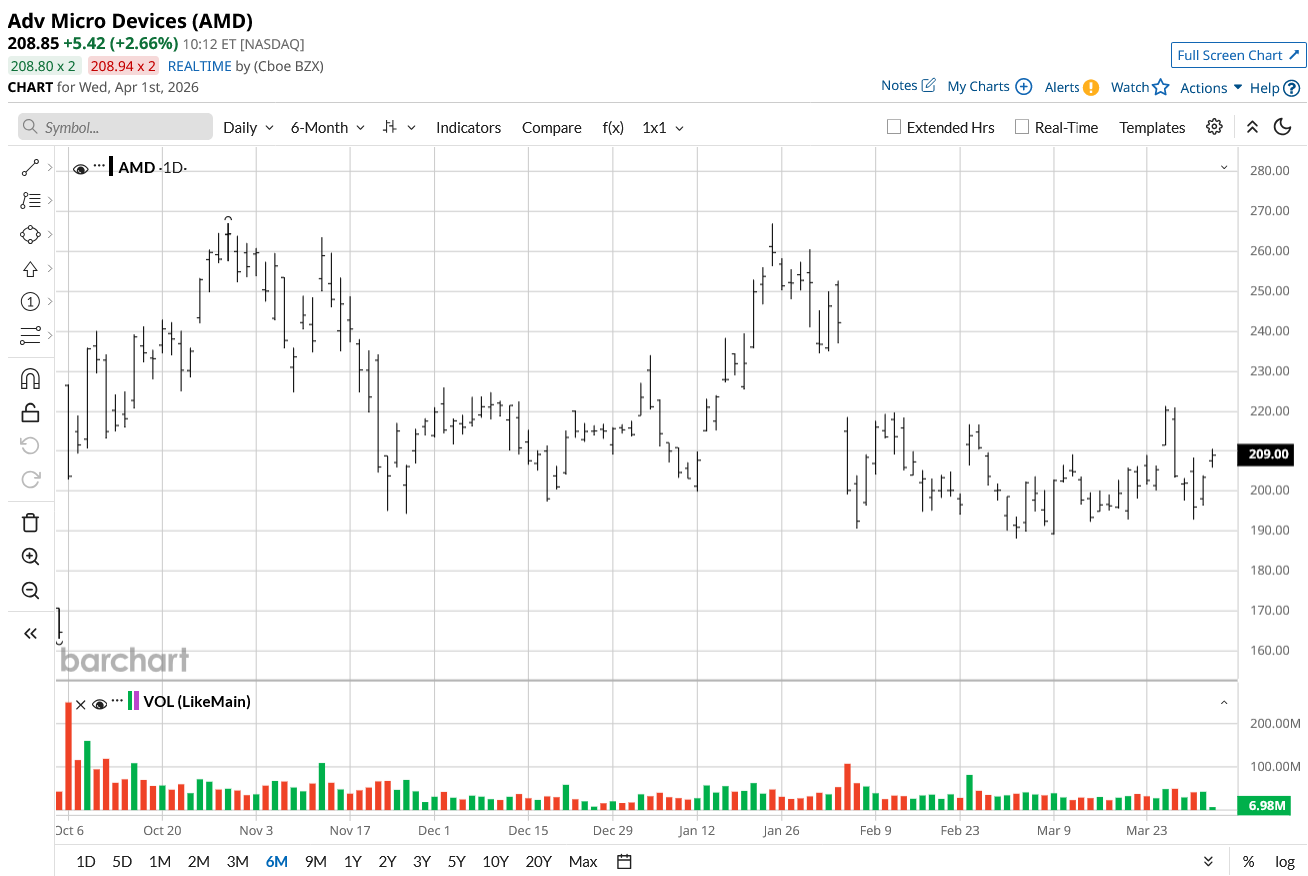Viewport: 1308px width, 876px height.
Task: Toggle log scale button
Action: [1285, 861]
